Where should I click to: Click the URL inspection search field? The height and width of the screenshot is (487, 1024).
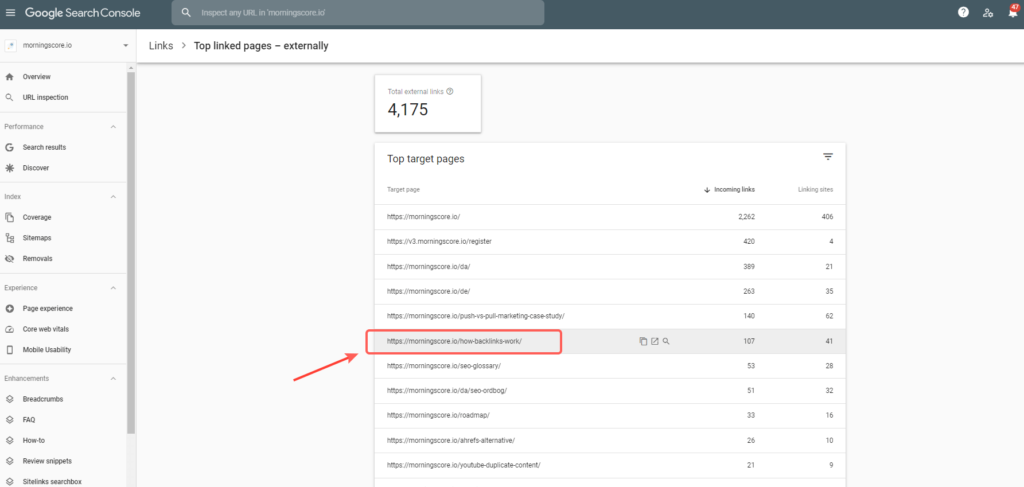(x=360, y=13)
